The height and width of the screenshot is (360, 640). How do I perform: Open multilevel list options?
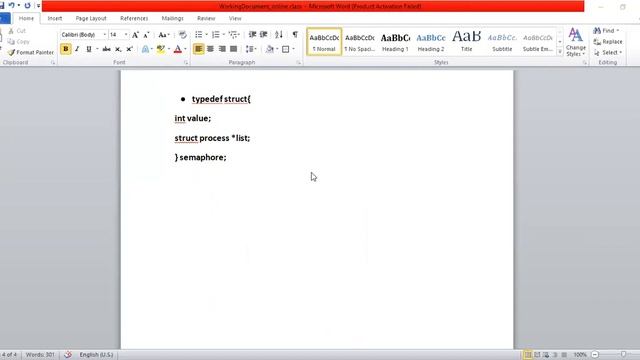point(234,35)
